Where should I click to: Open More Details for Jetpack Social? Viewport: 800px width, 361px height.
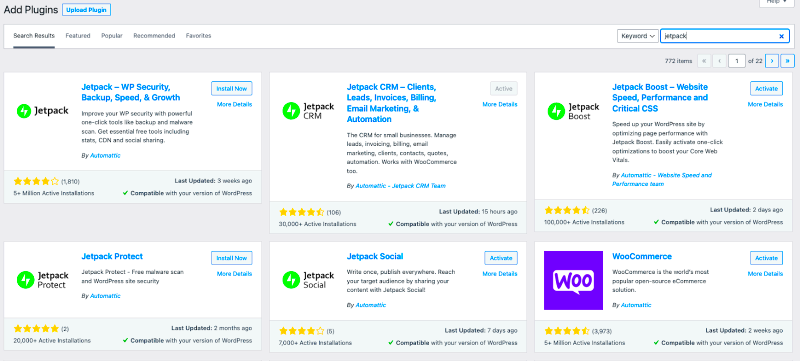500,274
